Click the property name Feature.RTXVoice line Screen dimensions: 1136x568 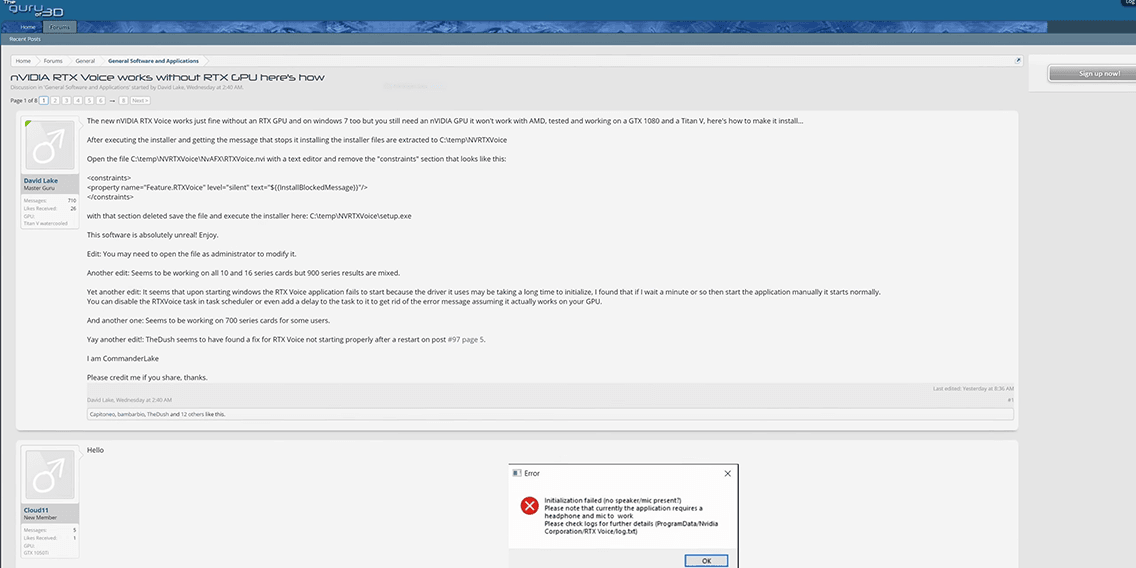pyautogui.click(x=227, y=187)
